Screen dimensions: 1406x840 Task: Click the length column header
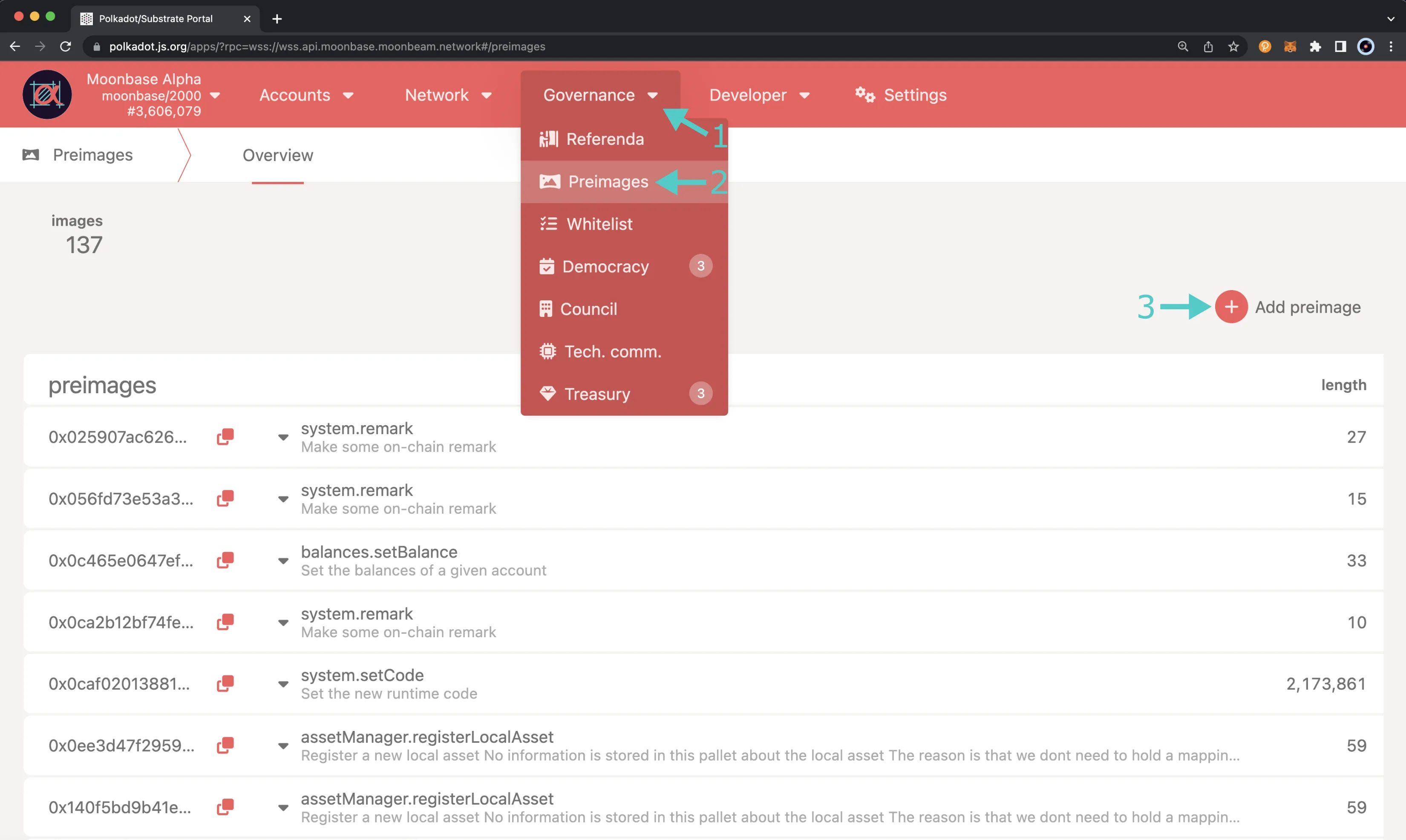(1344, 385)
